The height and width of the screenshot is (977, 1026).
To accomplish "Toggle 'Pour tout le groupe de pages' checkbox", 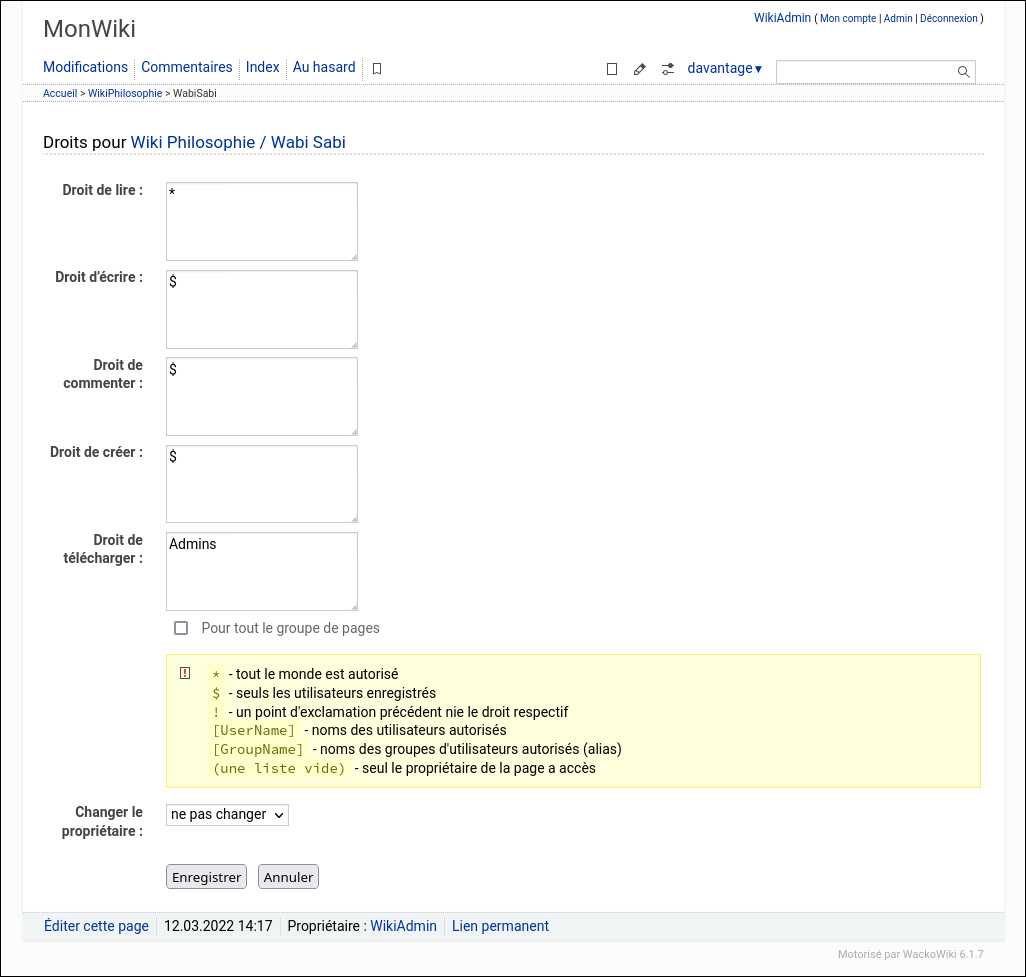I will pyautogui.click(x=181, y=628).
